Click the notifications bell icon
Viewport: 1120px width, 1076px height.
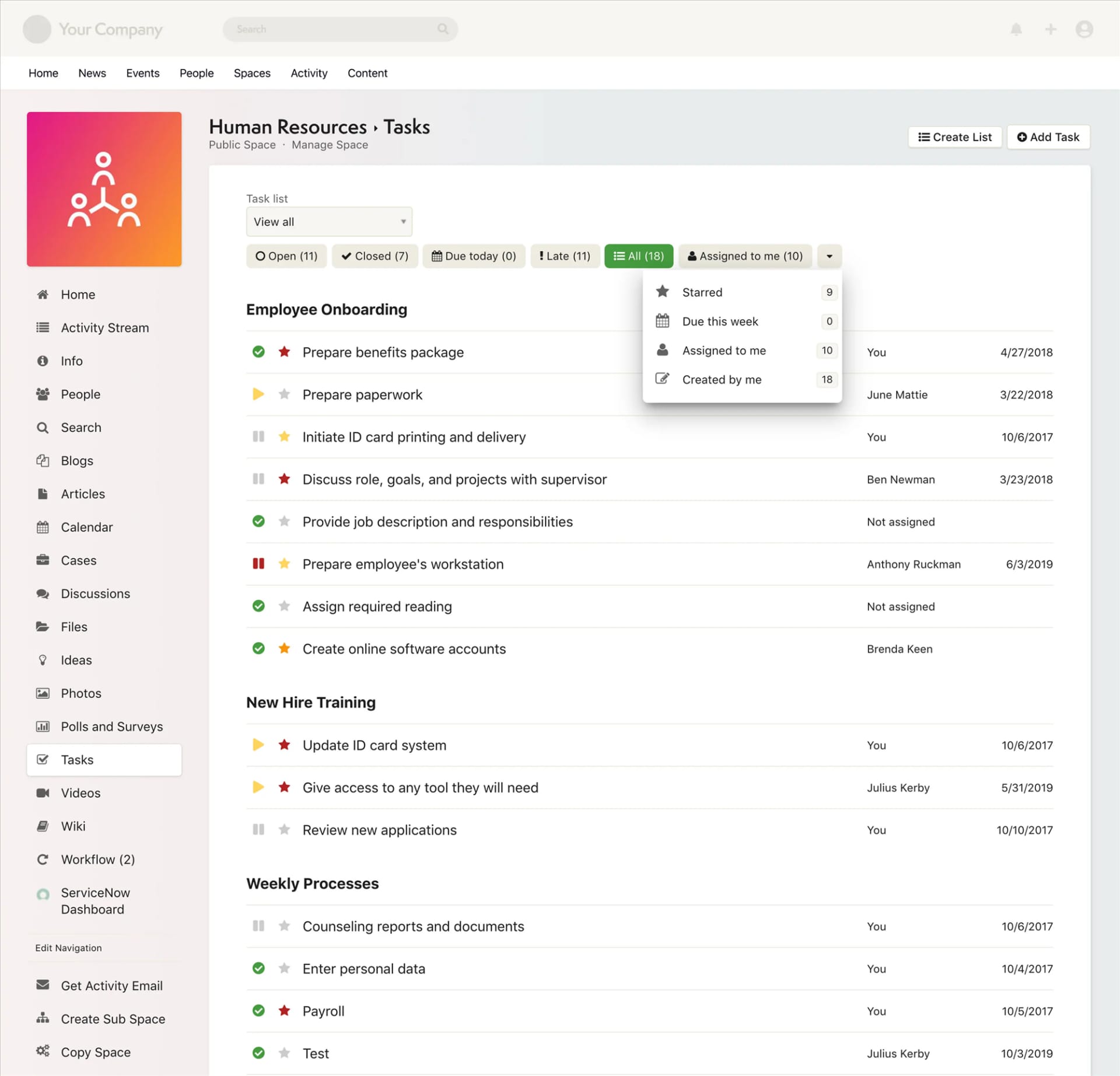click(1016, 29)
